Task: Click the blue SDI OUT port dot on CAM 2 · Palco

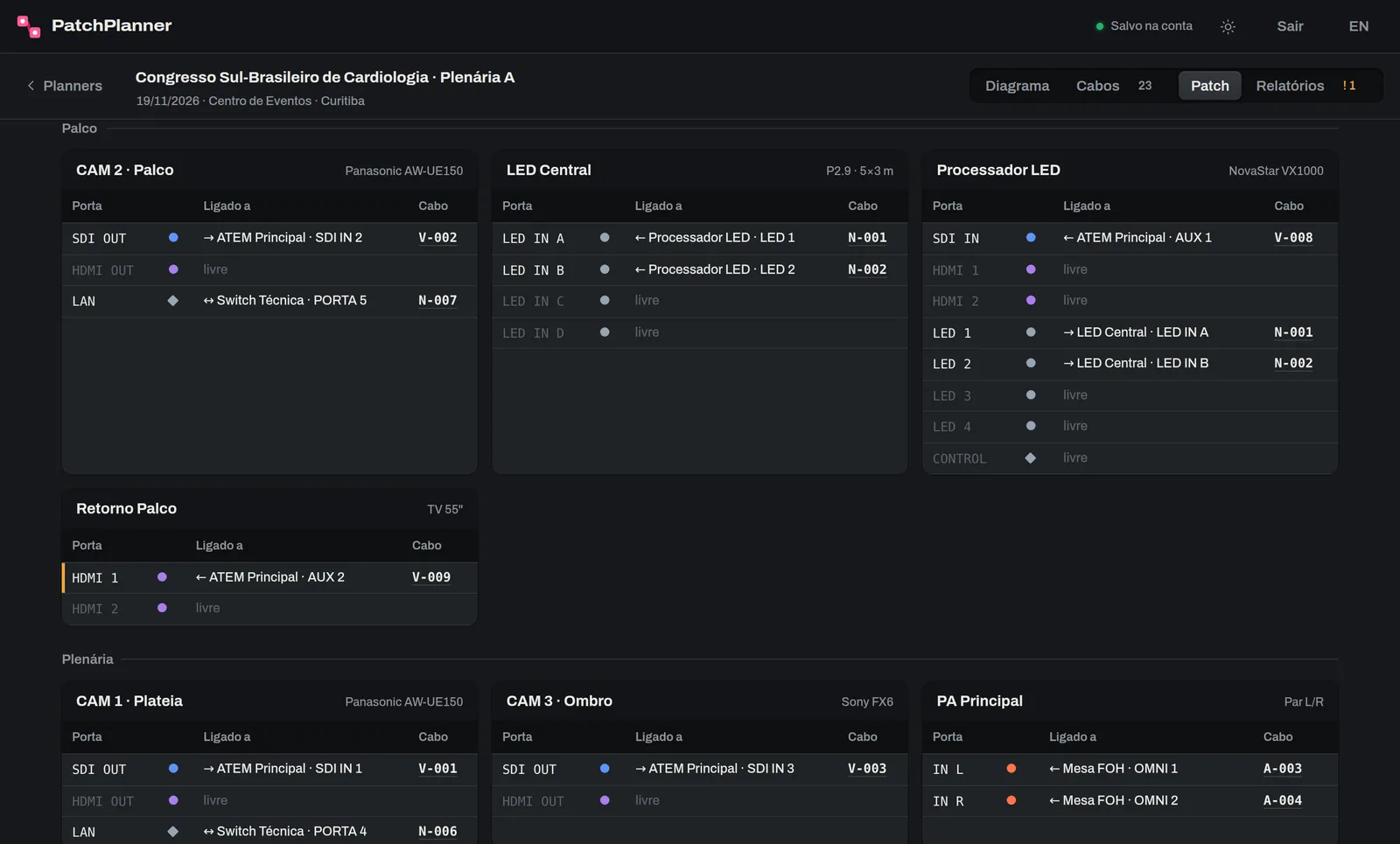Action: tap(173, 237)
